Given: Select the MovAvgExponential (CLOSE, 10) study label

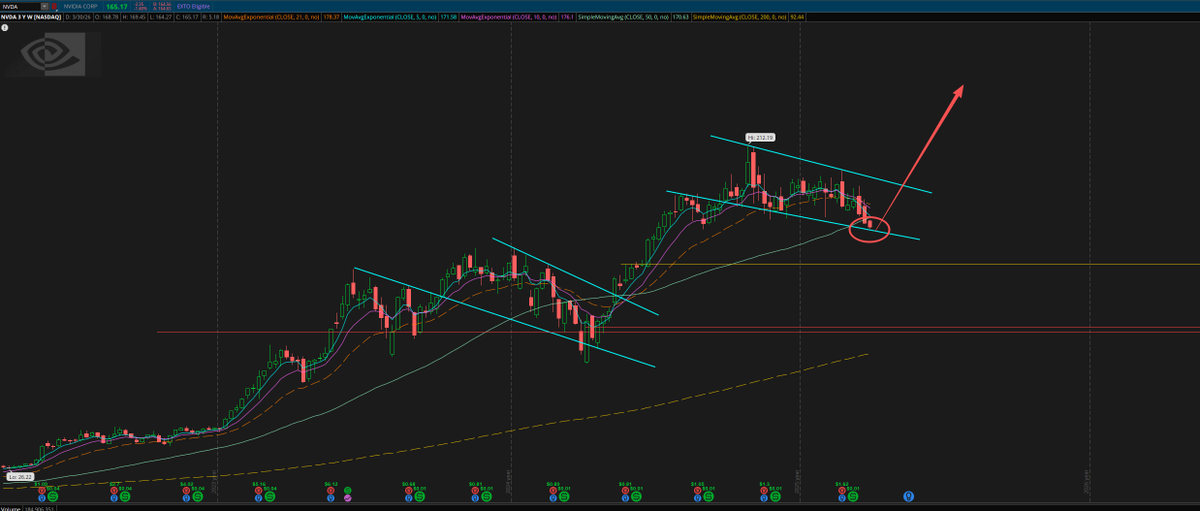Looking at the screenshot, I should coord(507,17).
